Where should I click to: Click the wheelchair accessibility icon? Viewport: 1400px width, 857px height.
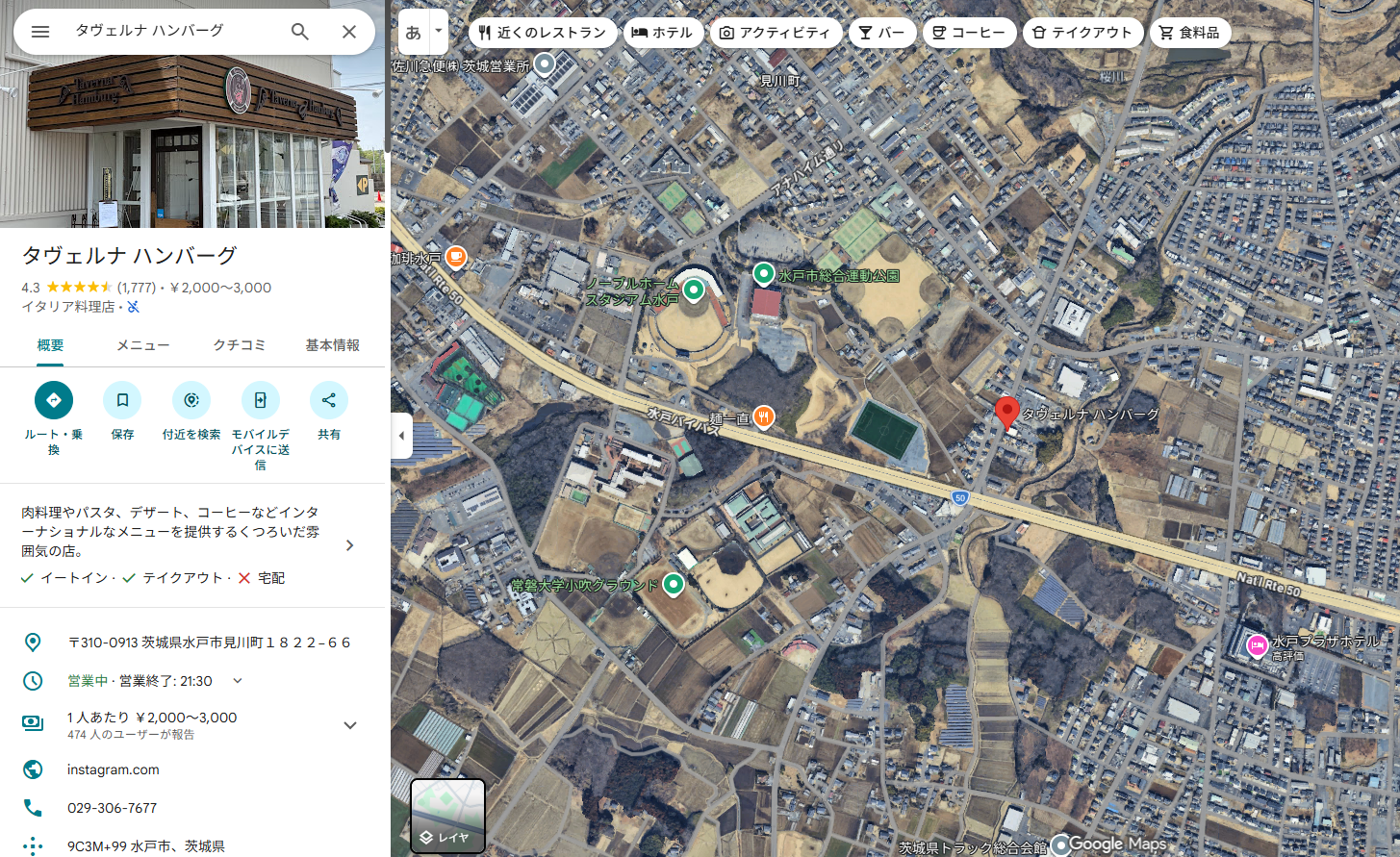coord(134,307)
